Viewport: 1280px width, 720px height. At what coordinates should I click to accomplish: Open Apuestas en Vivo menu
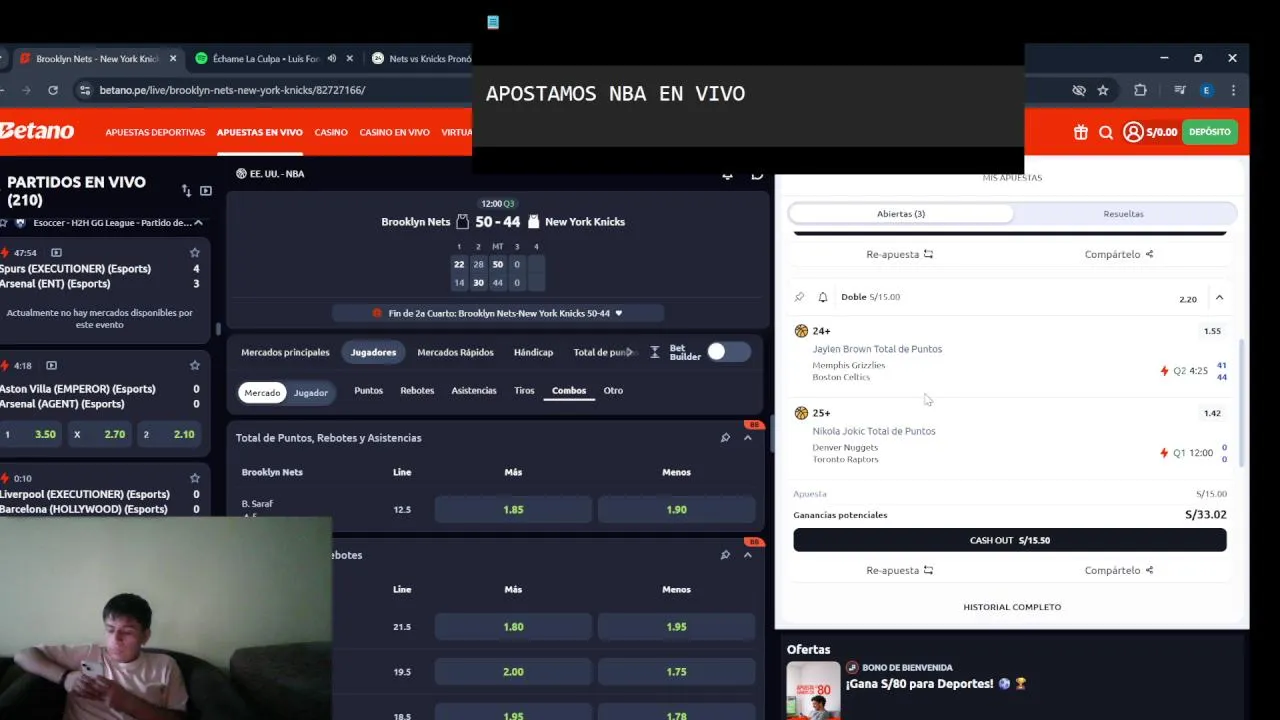click(x=260, y=132)
